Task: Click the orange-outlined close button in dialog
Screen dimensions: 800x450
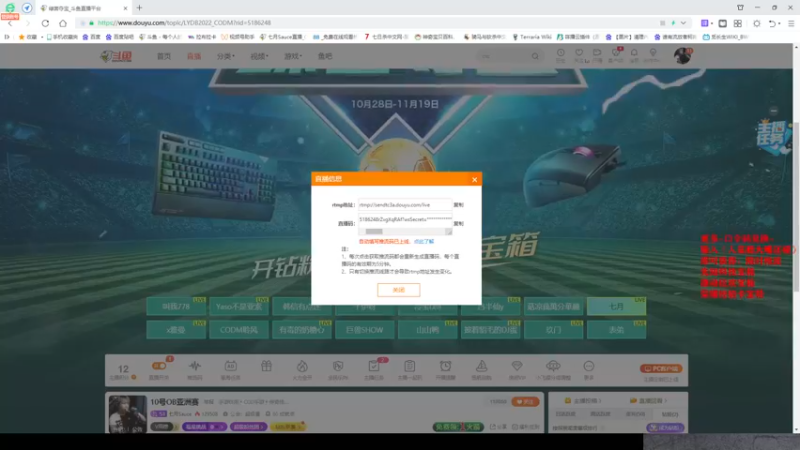Action: point(398,290)
